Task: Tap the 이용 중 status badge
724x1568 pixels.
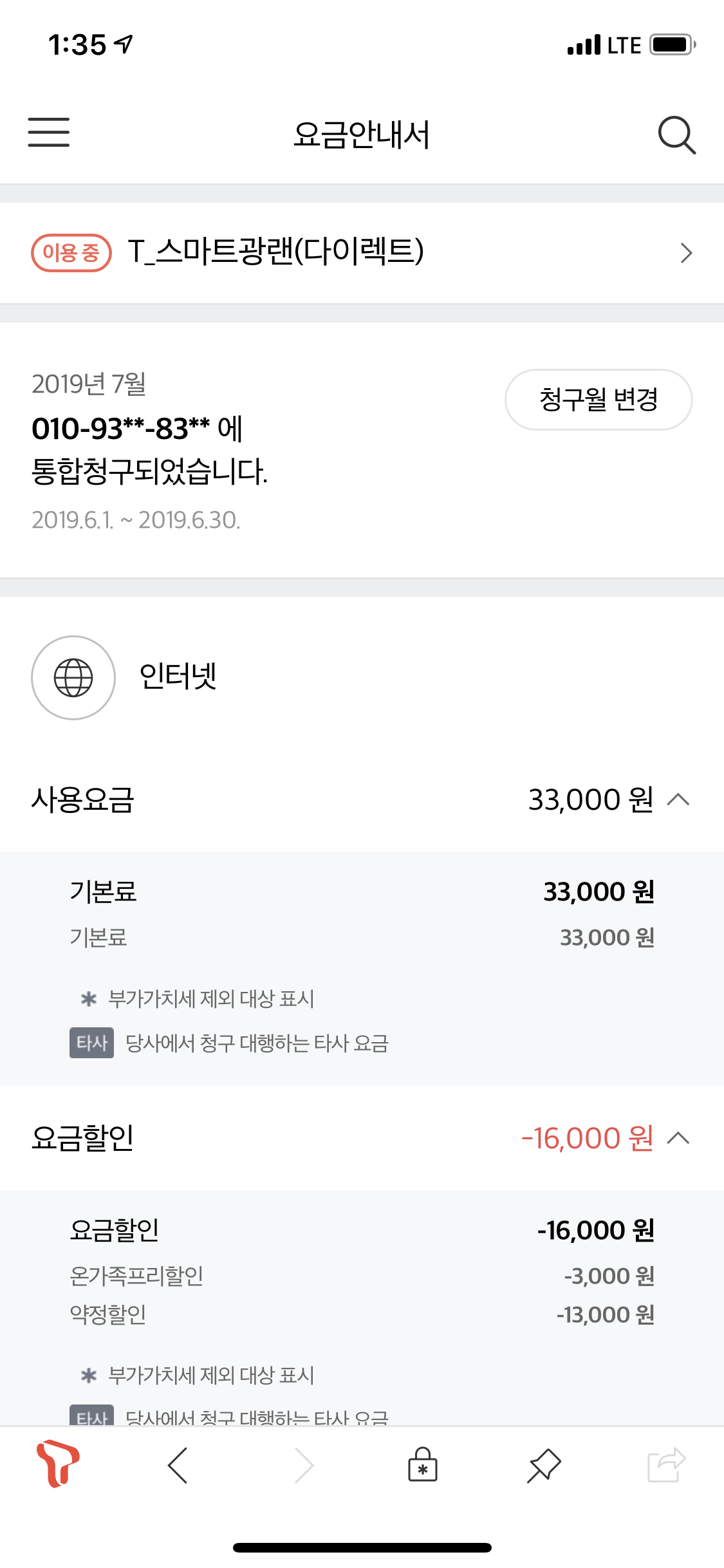Action: pos(71,253)
